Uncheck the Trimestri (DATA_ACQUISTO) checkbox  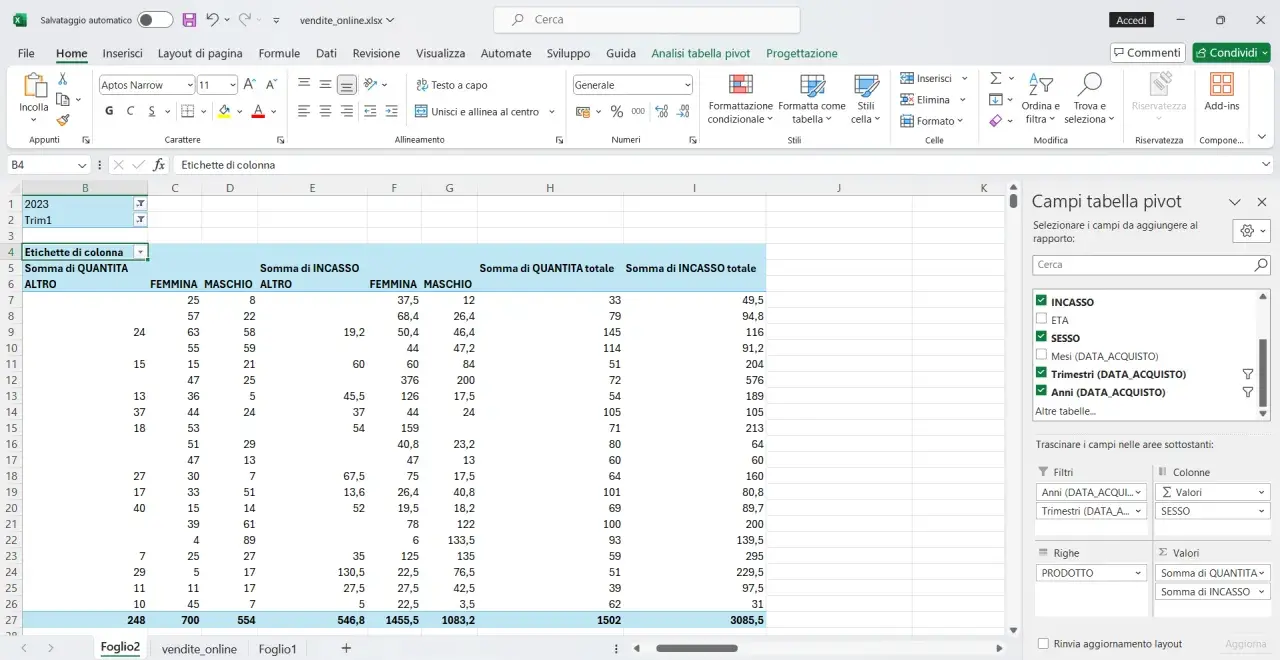(1042, 373)
